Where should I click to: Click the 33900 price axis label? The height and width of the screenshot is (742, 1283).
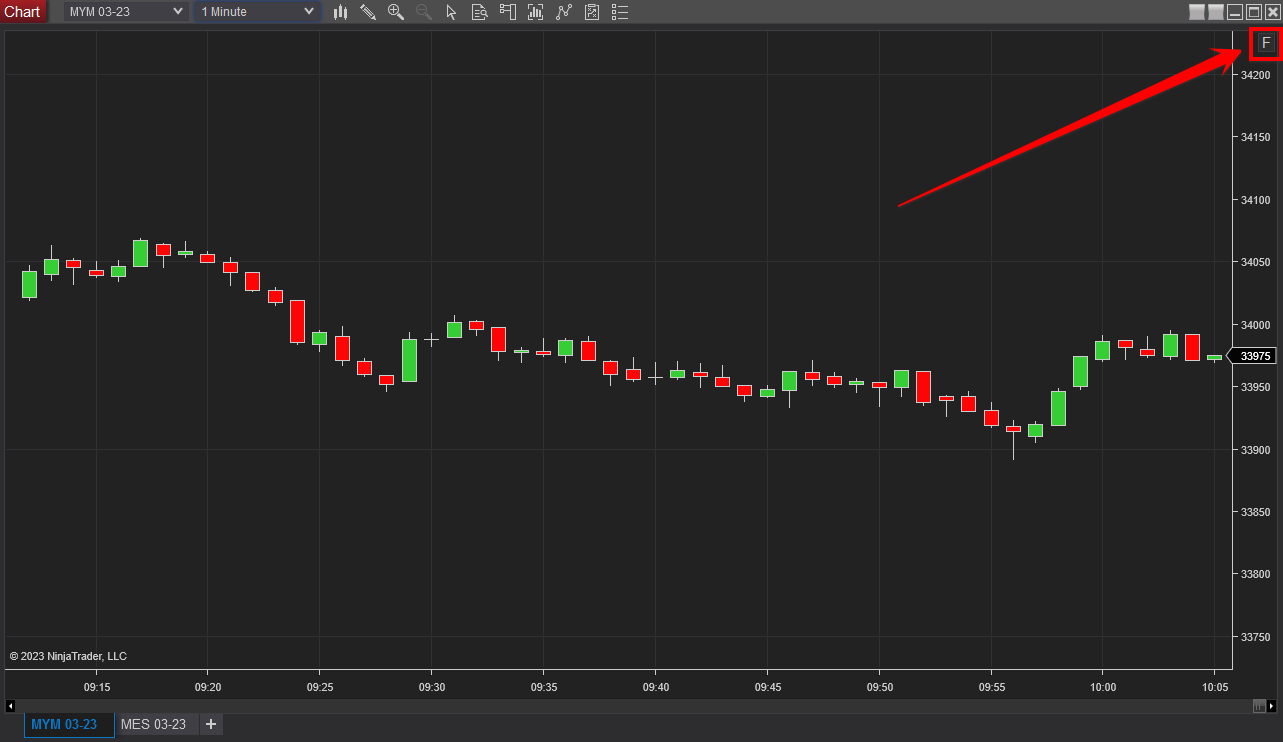(1254, 450)
